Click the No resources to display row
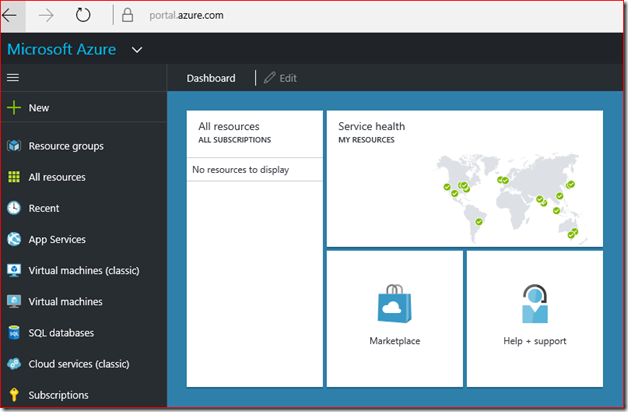This screenshot has height=412, width=628. pyautogui.click(x=255, y=169)
